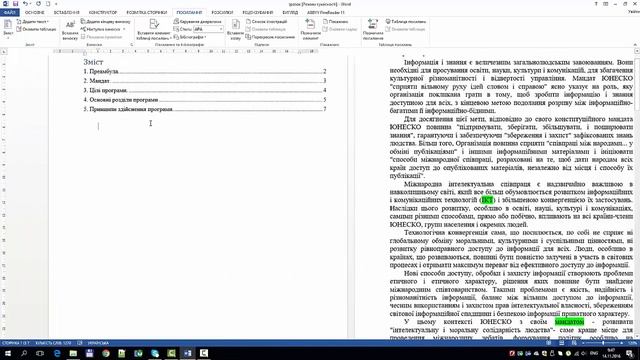
Task: Insert a list of figures (Список ілюстрацій)
Action: [x=267, y=22]
